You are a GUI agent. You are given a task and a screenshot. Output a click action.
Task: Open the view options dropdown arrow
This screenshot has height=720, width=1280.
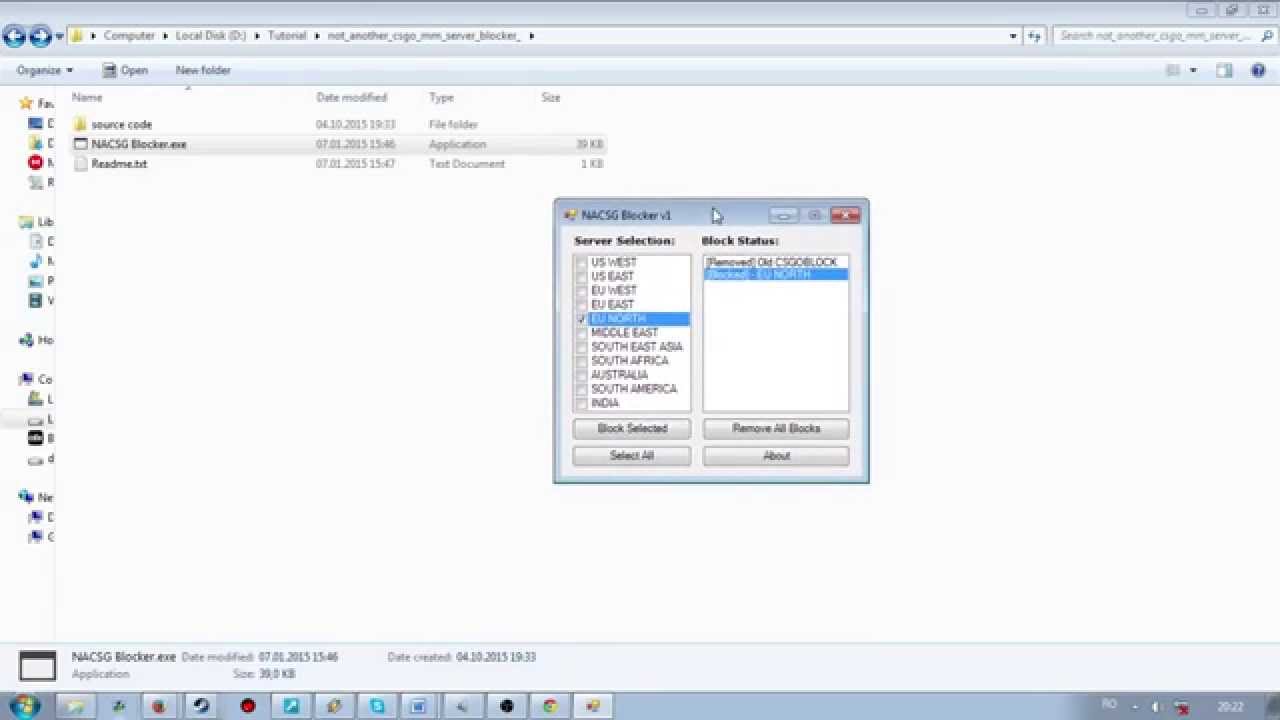[1193, 70]
